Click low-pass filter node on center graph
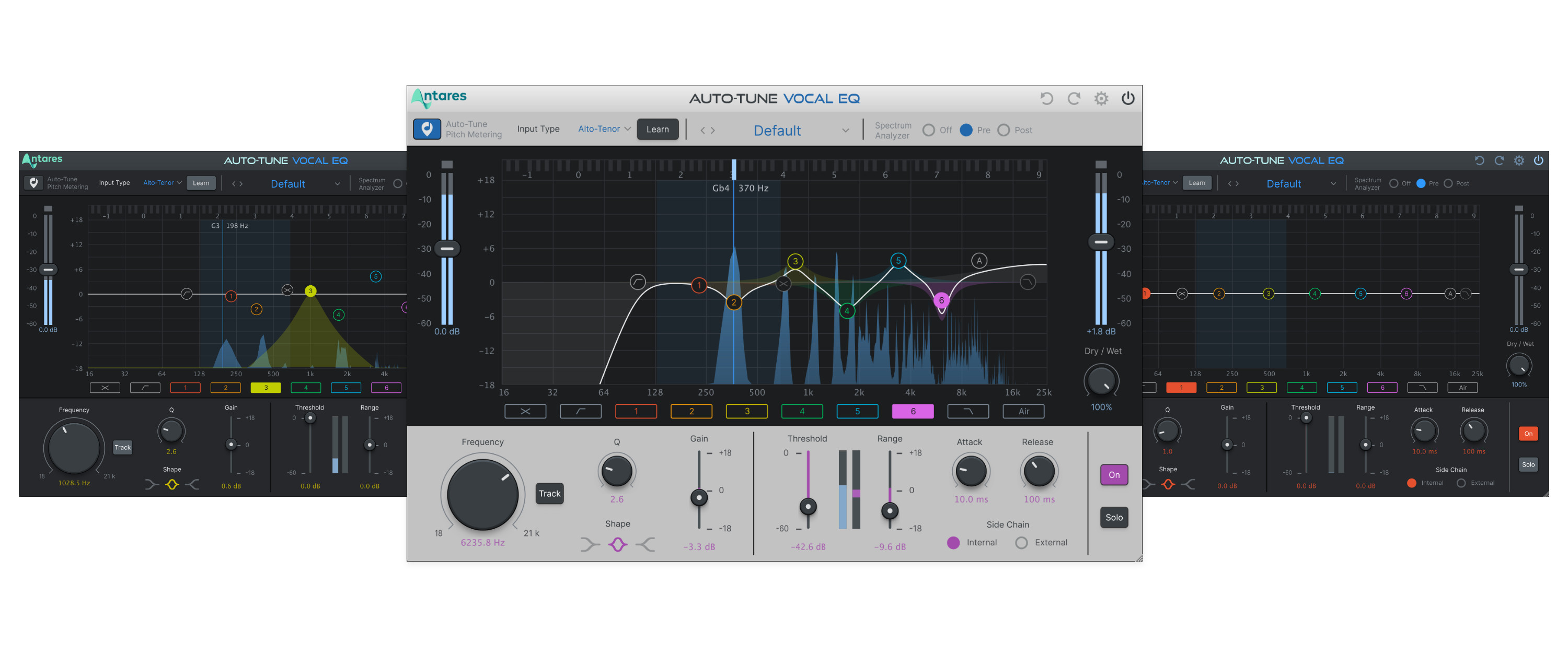Viewport: 1568px width, 653px height. click(x=1028, y=282)
